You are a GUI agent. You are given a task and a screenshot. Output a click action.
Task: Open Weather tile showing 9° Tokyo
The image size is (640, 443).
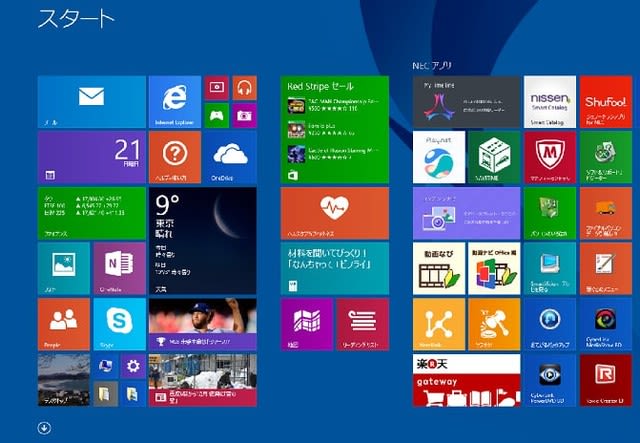[203, 241]
